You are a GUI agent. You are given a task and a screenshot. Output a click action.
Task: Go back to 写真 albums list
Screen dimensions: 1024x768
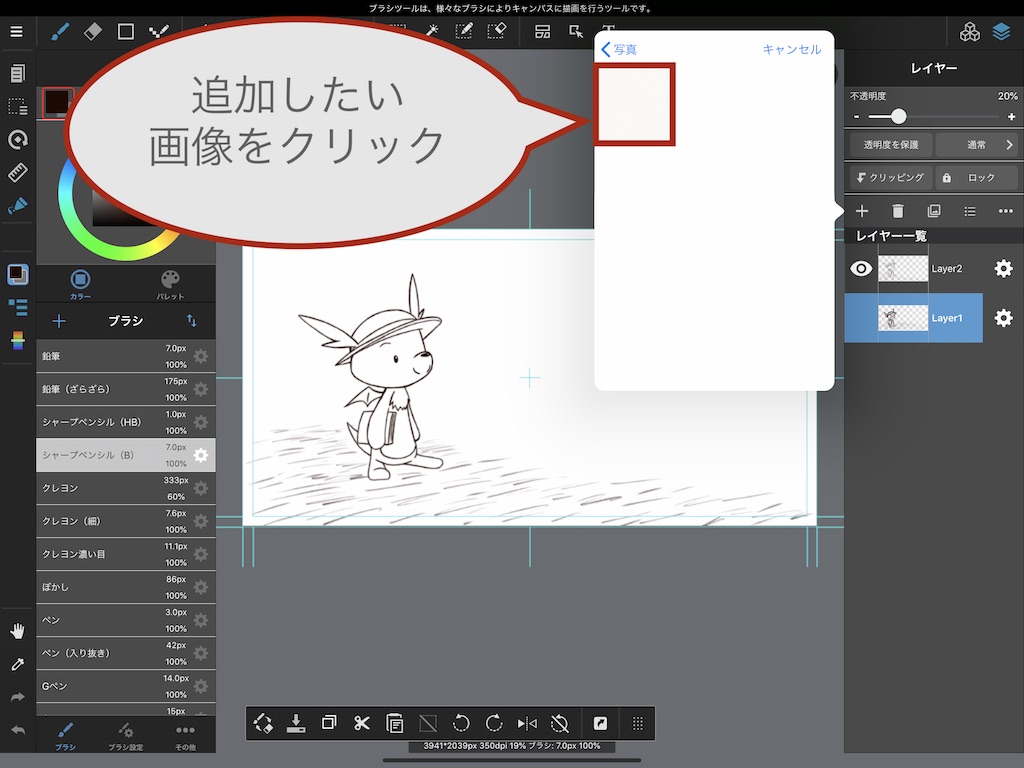[618, 49]
